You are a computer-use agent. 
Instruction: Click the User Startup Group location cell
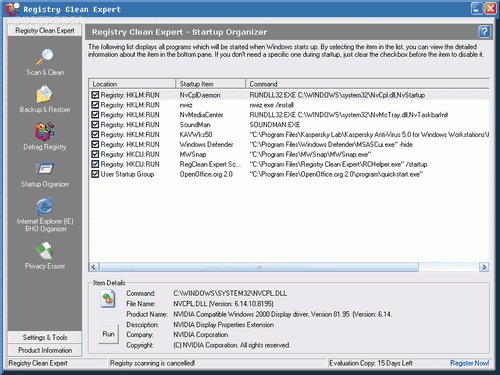[127, 174]
